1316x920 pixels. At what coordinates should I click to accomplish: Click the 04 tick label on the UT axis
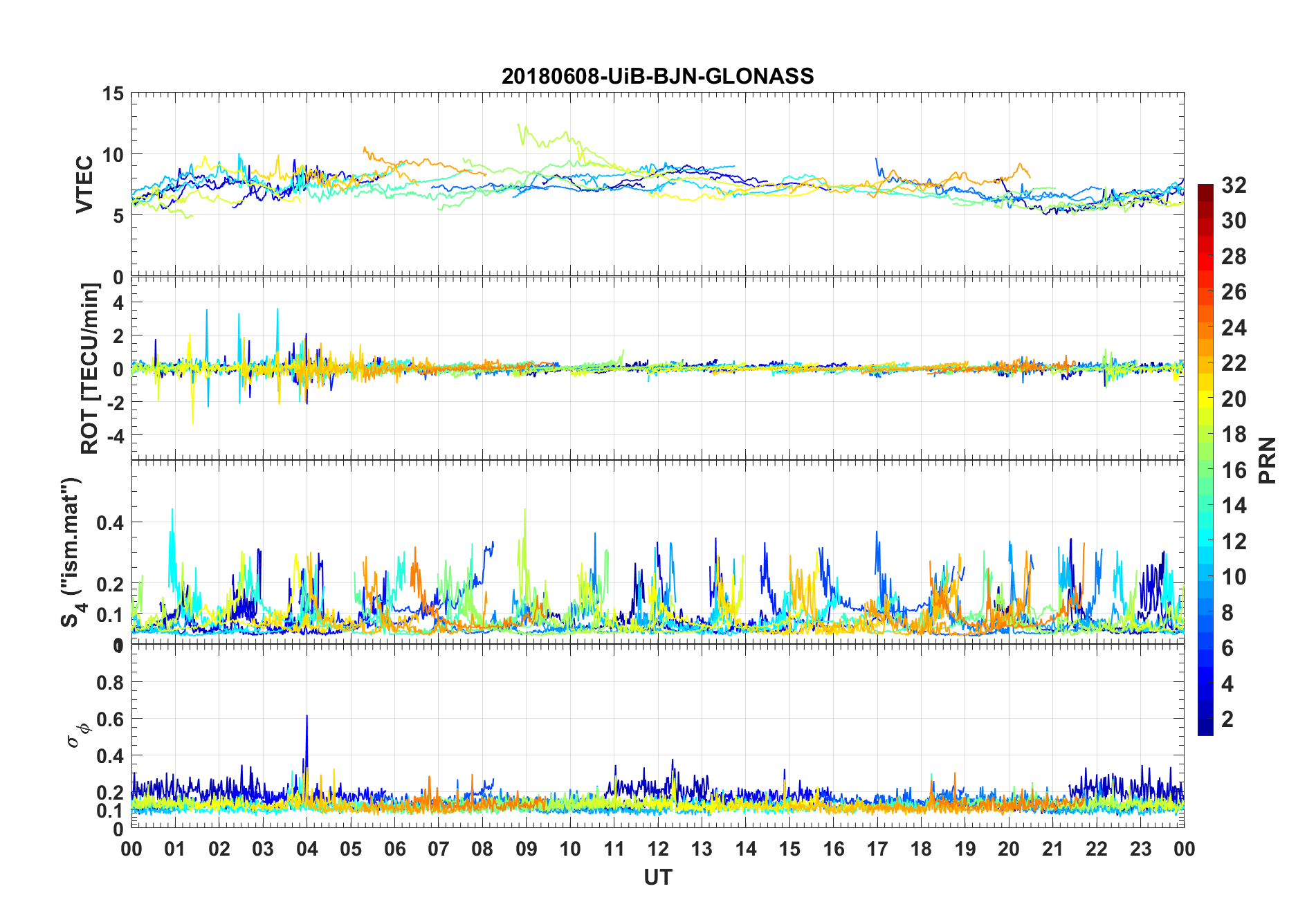click(x=307, y=849)
